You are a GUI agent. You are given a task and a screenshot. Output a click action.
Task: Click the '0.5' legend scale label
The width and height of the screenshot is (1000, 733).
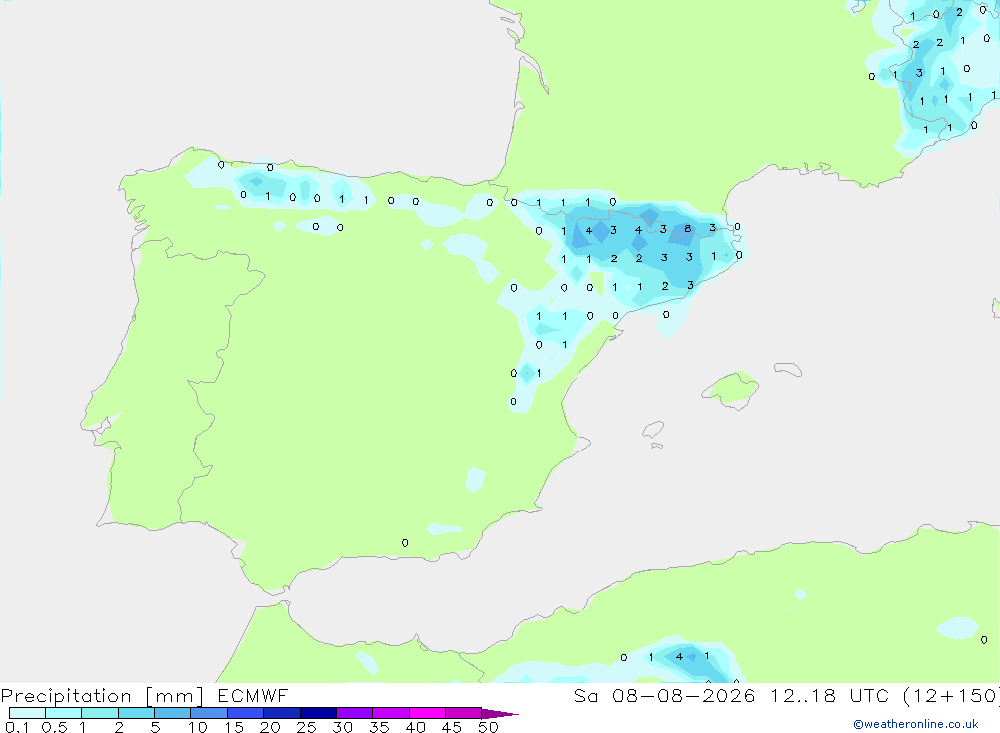click(54, 727)
